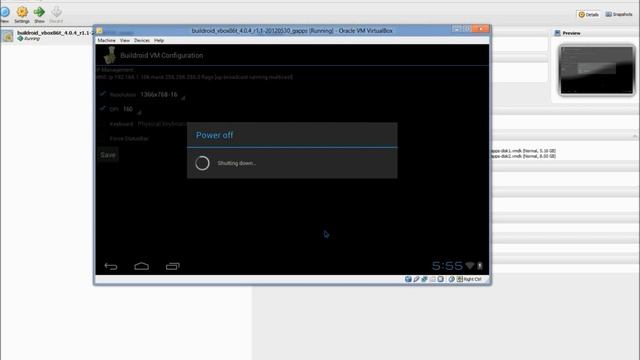Click the Save button

[108, 155]
